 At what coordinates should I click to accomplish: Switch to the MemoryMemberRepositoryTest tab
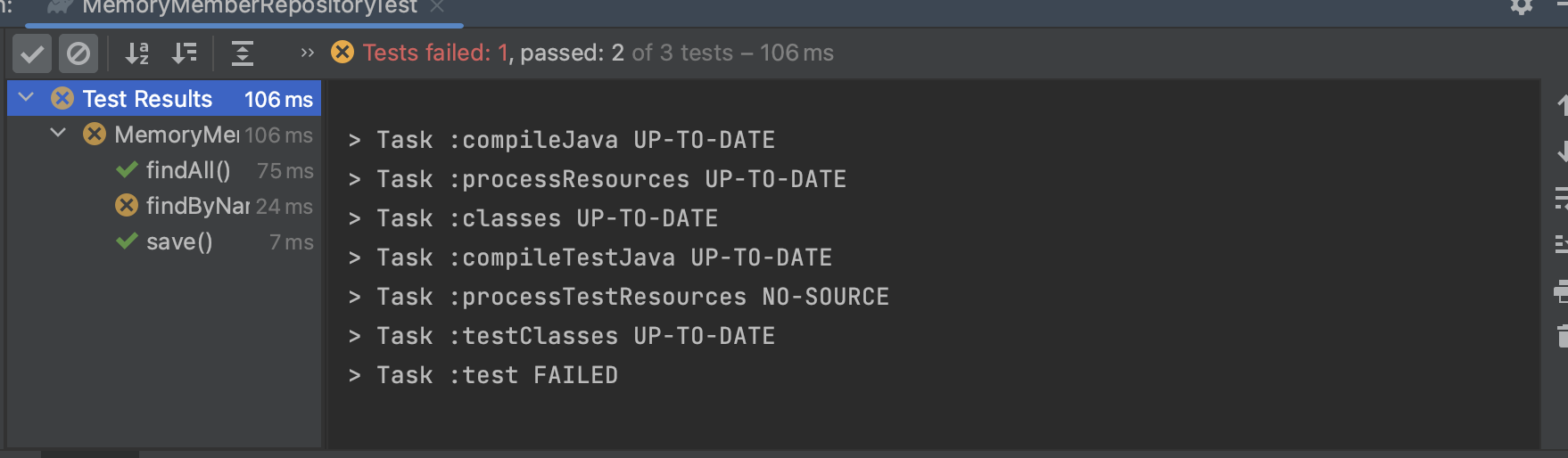coord(249,8)
